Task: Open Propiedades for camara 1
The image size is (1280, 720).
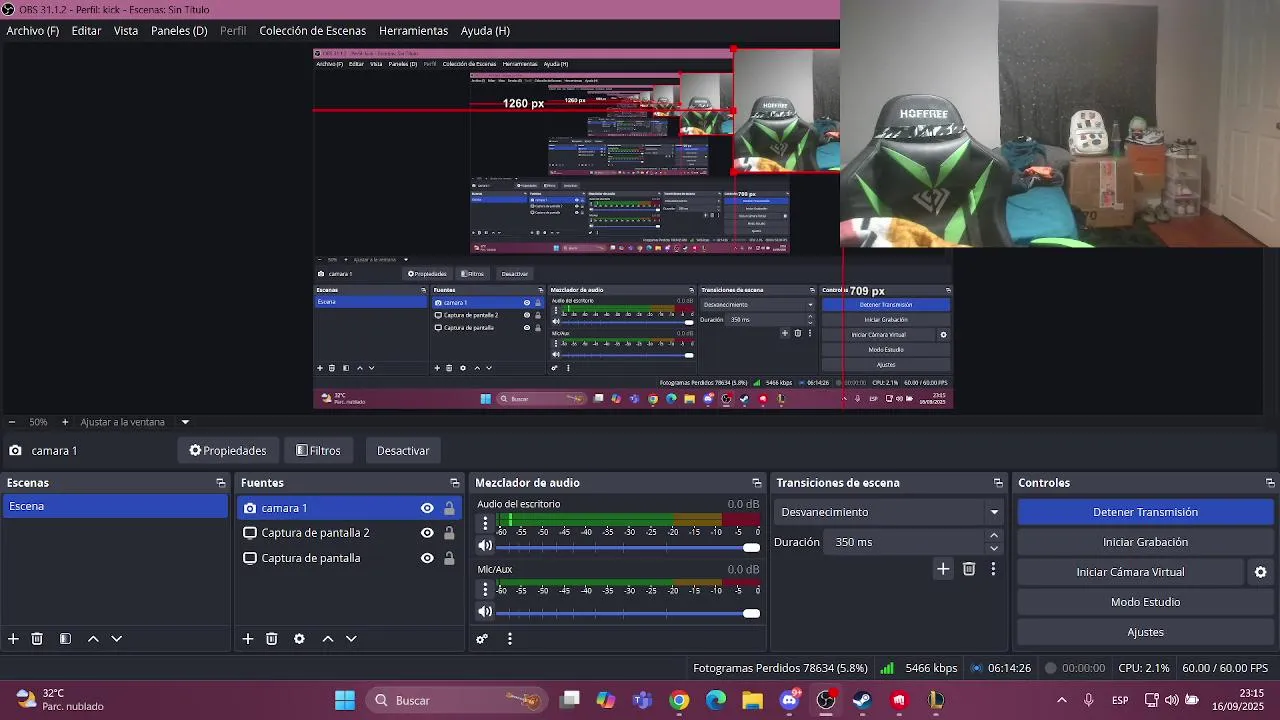Action: [228, 451]
